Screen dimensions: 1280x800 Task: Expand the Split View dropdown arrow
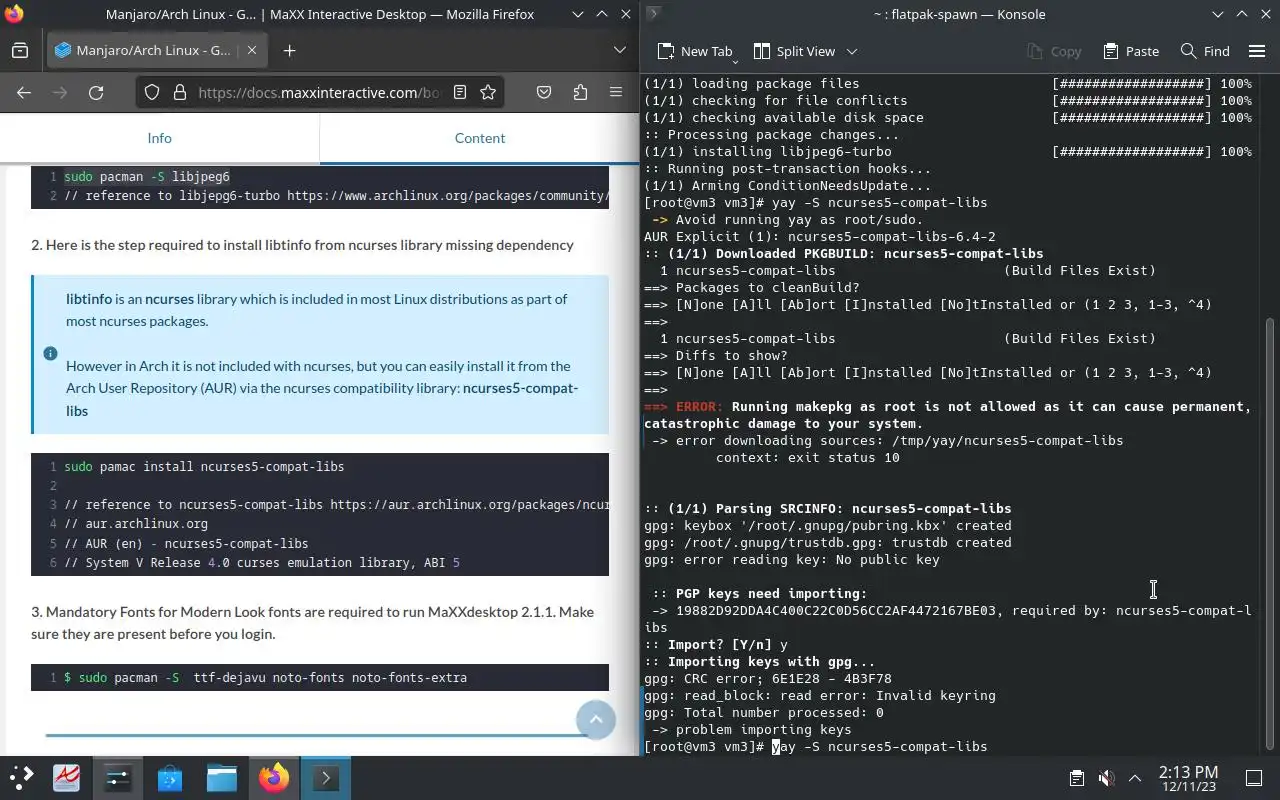(852, 51)
